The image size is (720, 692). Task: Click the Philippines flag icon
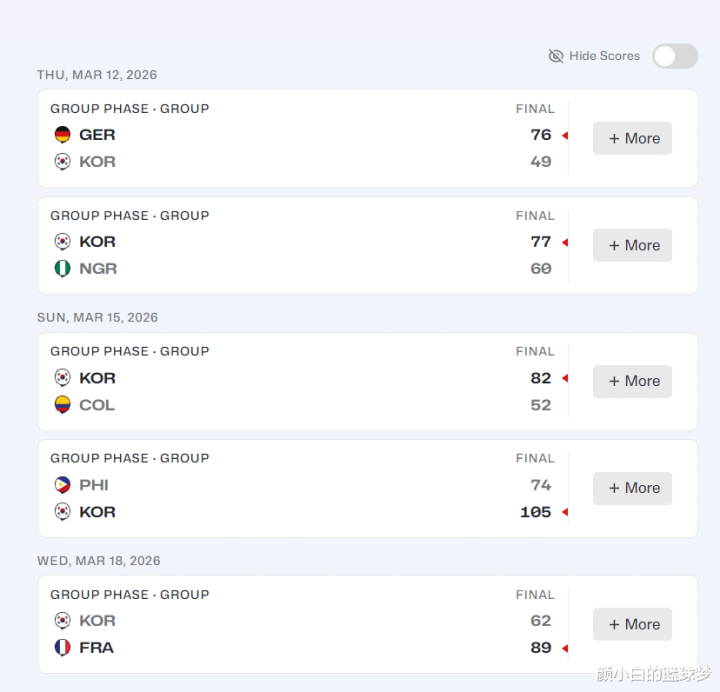click(62, 485)
